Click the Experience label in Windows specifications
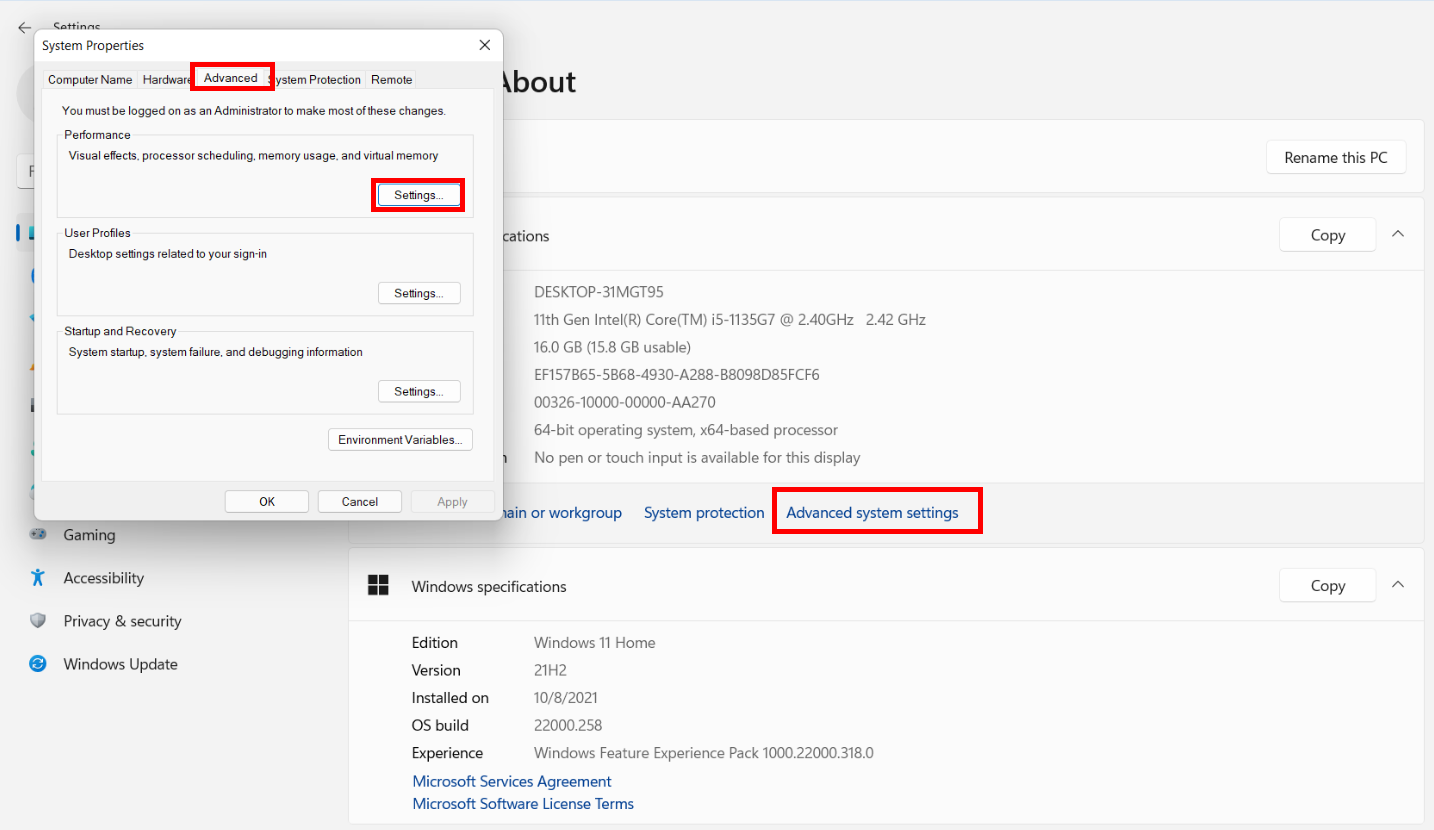This screenshot has height=830, width=1434. [447, 753]
